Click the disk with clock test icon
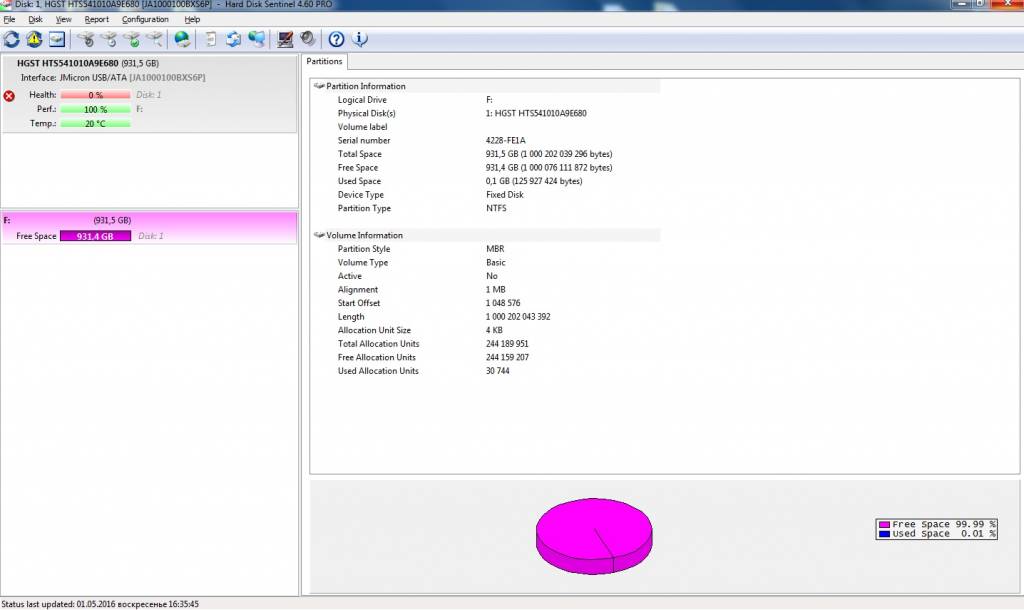Viewport: 1024px width, 610px height. click(x=108, y=39)
